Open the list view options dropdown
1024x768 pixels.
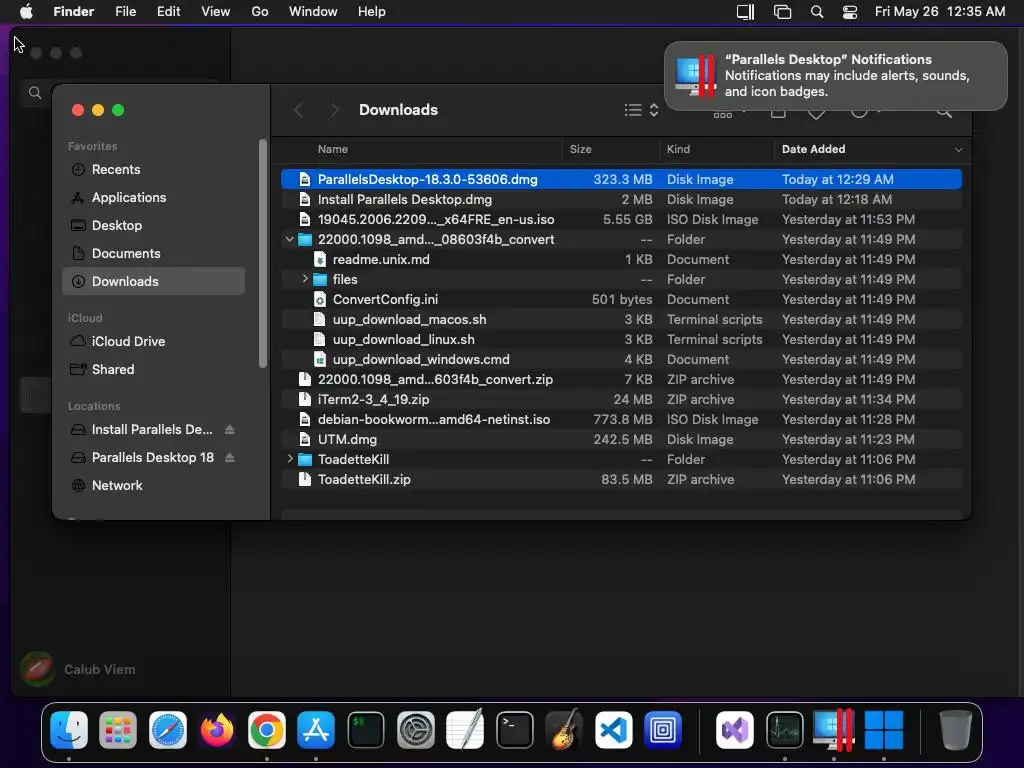tap(641, 110)
